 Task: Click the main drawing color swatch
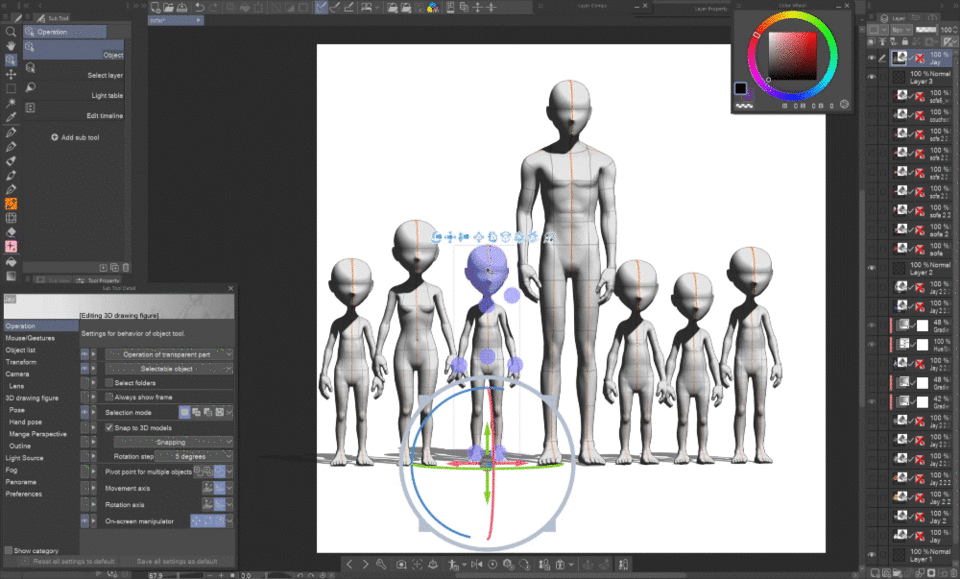pyautogui.click(x=741, y=88)
